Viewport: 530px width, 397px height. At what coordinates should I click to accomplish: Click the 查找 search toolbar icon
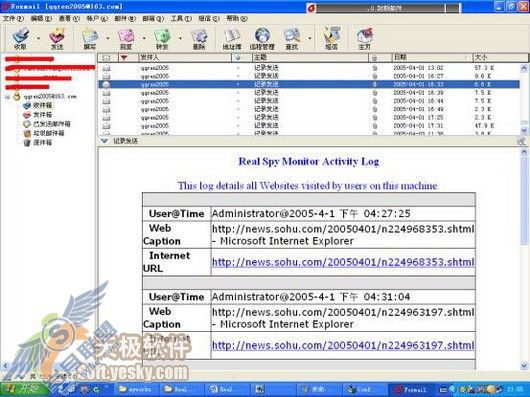[292, 39]
